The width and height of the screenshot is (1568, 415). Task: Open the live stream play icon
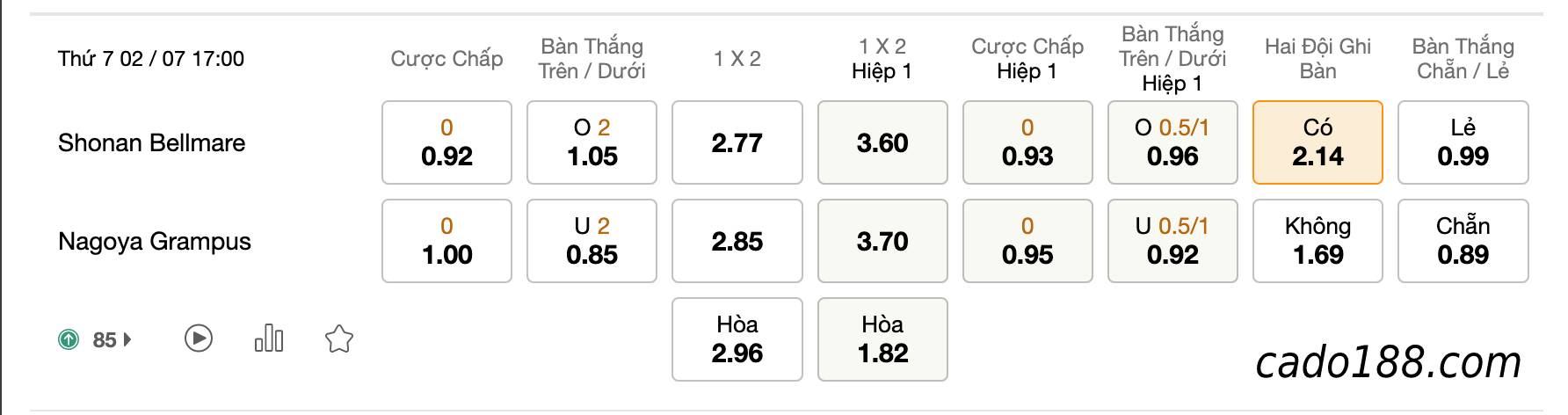tap(199, 339)
